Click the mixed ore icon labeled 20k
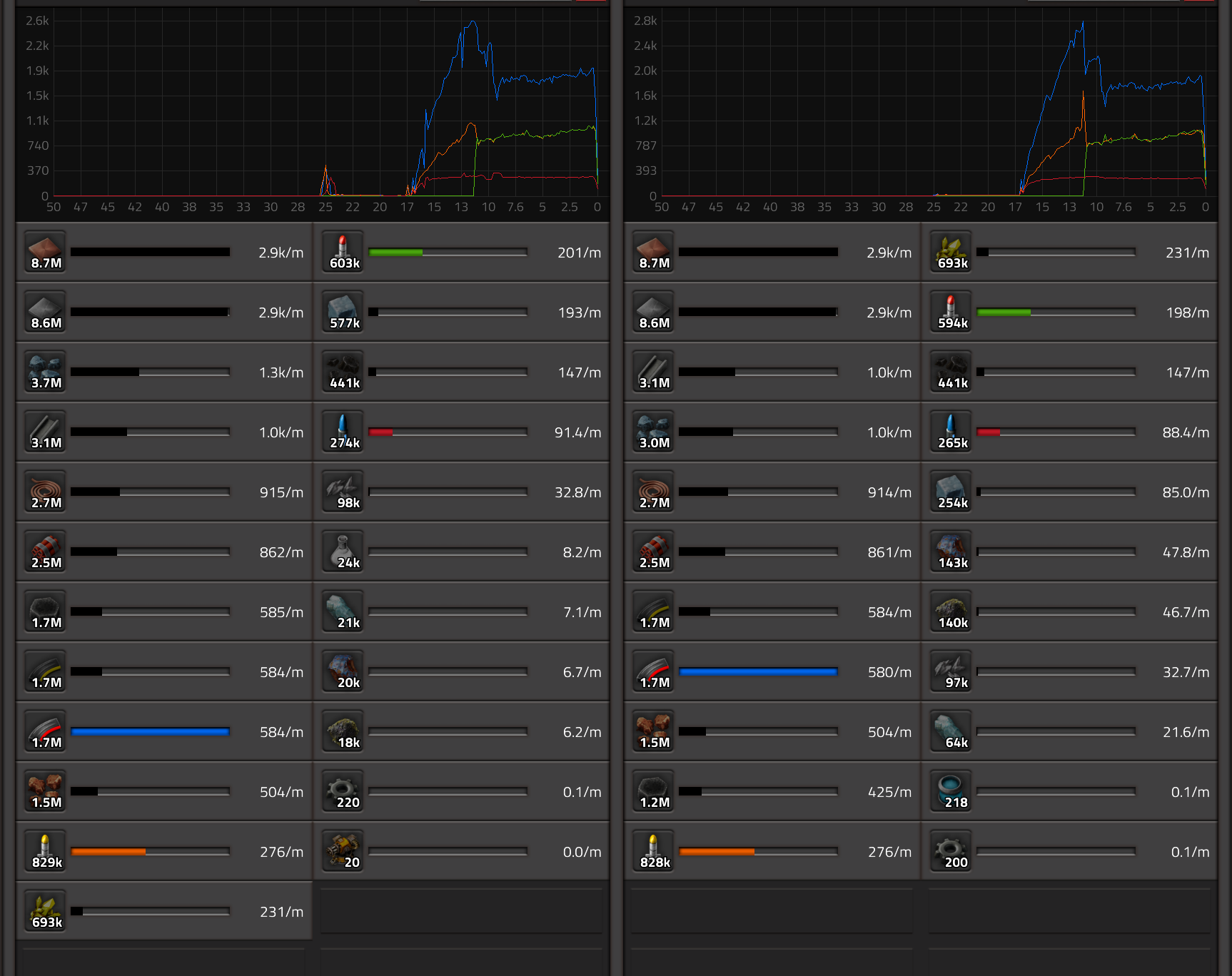Image resolution: width=1232 pixels, height=976 pixels. (x=343, y=671)
